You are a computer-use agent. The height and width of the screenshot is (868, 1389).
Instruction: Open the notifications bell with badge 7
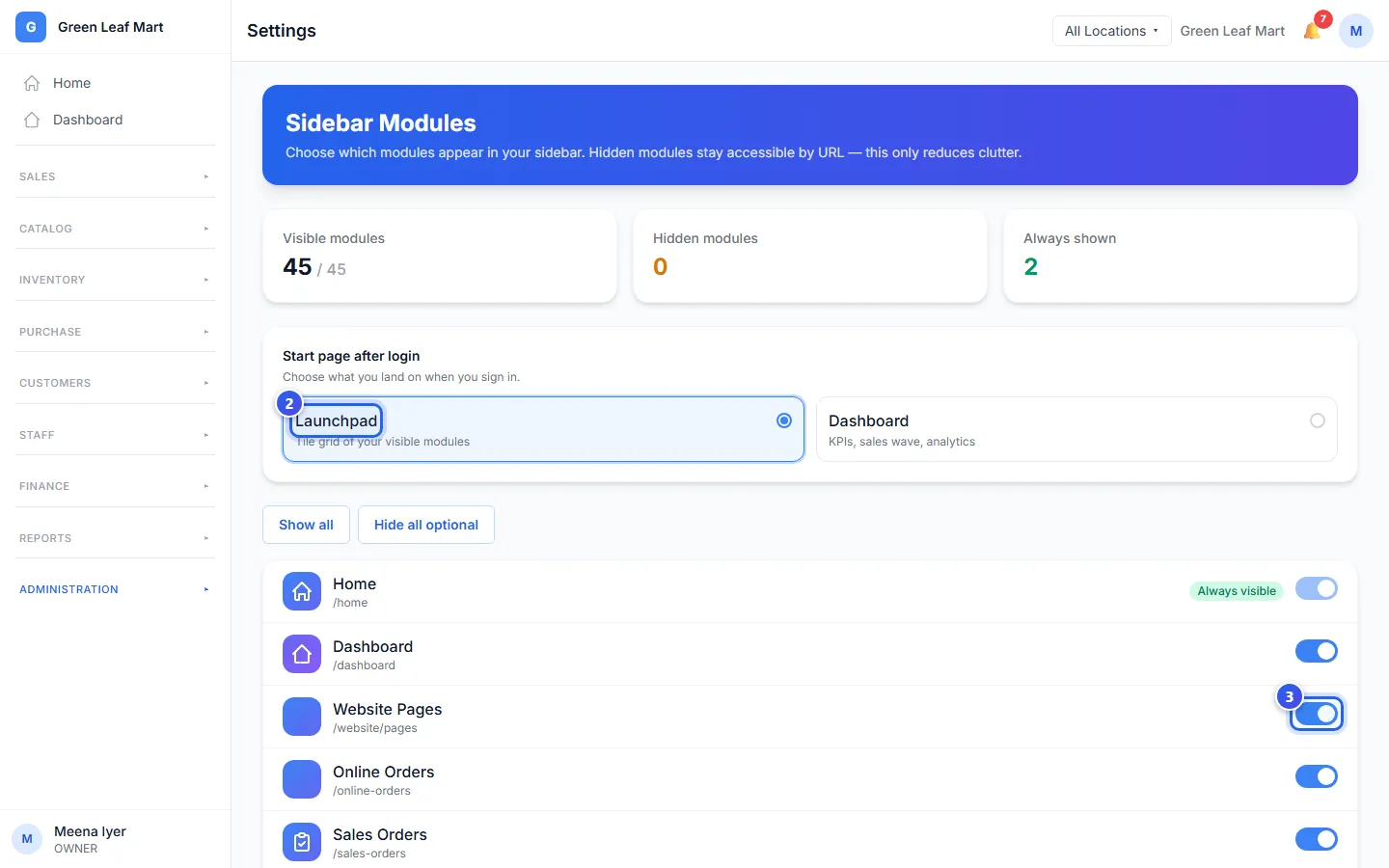click(1312, 31)
